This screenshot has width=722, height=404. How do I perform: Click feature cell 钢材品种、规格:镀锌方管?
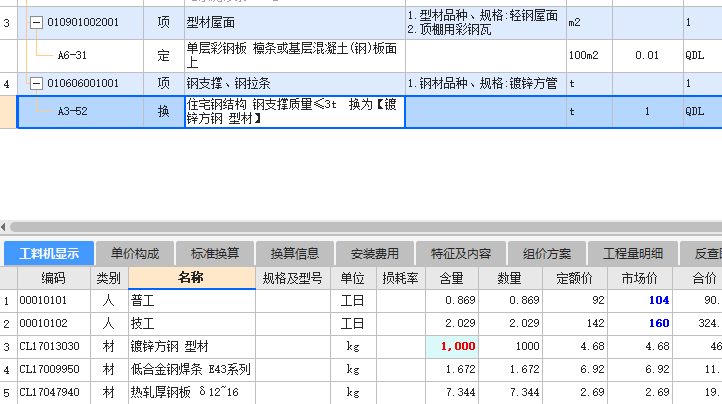click(486, 83)
